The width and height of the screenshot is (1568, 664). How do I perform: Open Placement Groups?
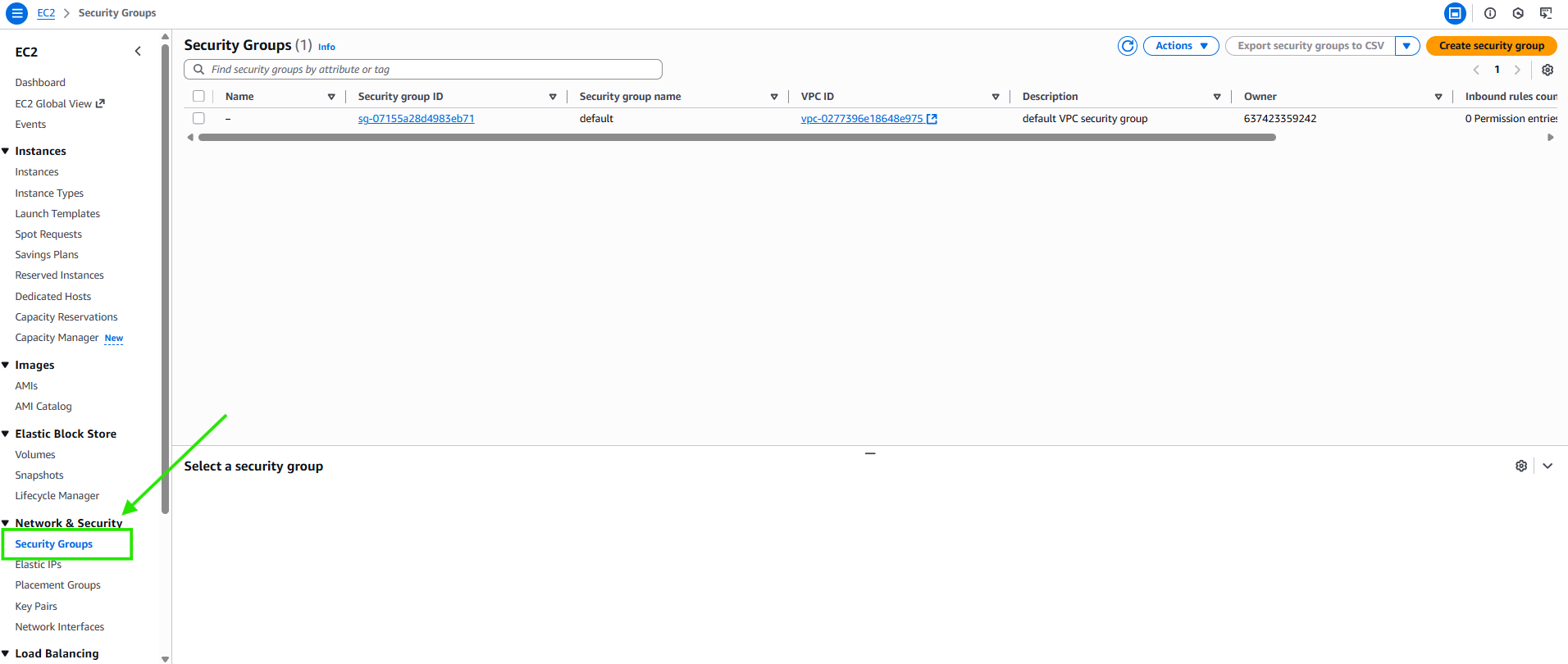58,585
